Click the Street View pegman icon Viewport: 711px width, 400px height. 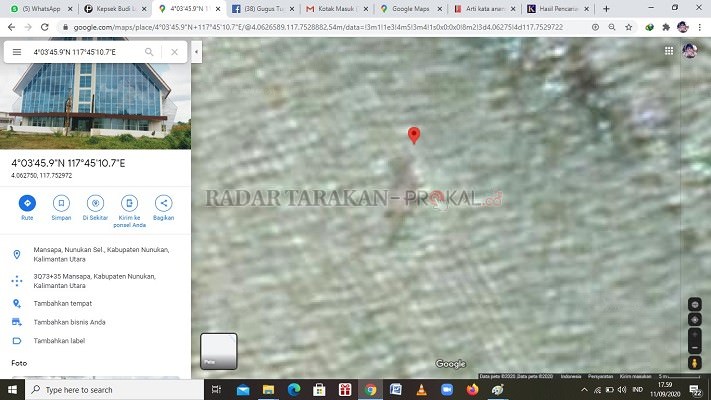click(695, 363)
